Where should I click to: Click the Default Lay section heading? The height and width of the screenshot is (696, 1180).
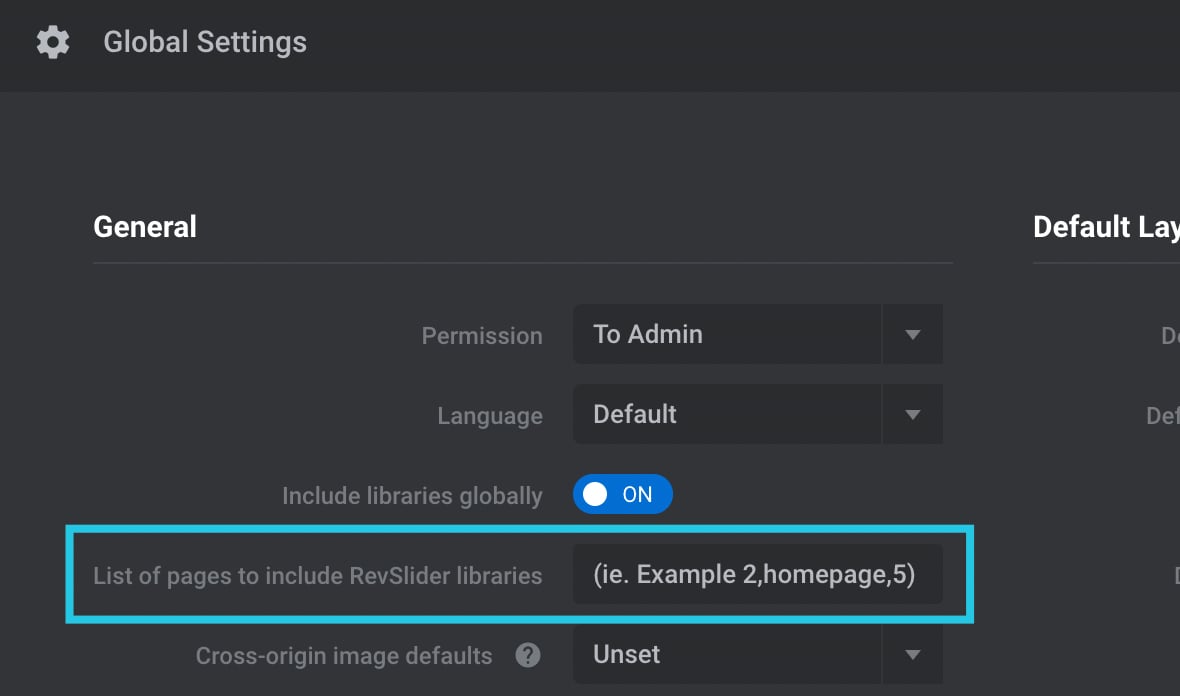tap(1106, 226)
